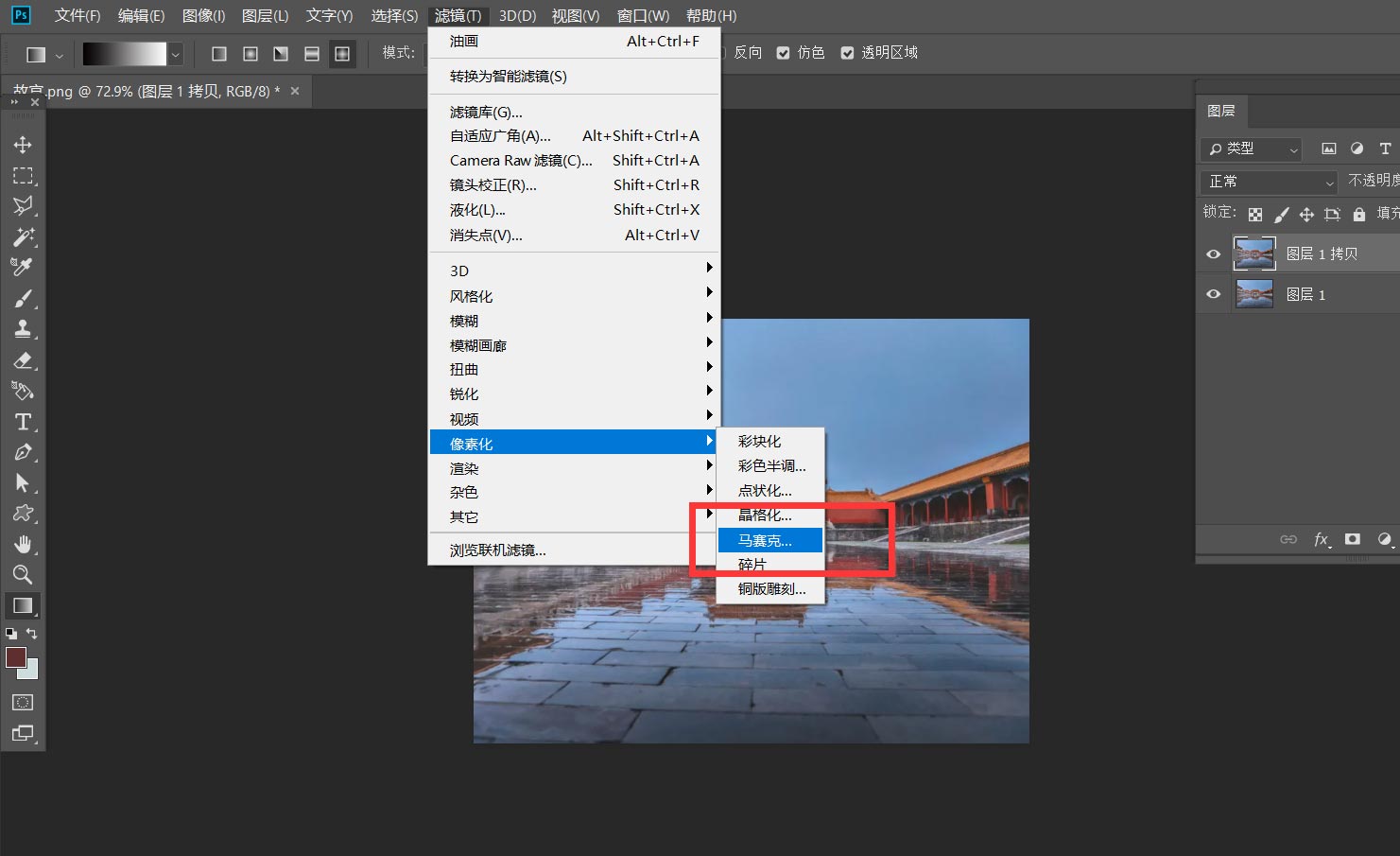Screen dimensions: 1400x856
Task: Change screen mode icon
Action: [23, 733]
